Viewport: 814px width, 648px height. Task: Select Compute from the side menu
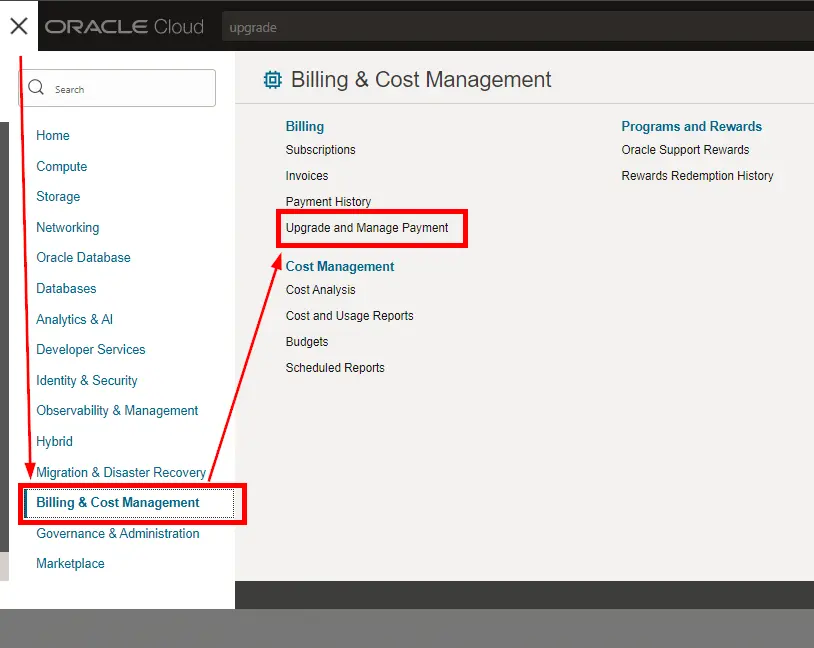[62, 167]
